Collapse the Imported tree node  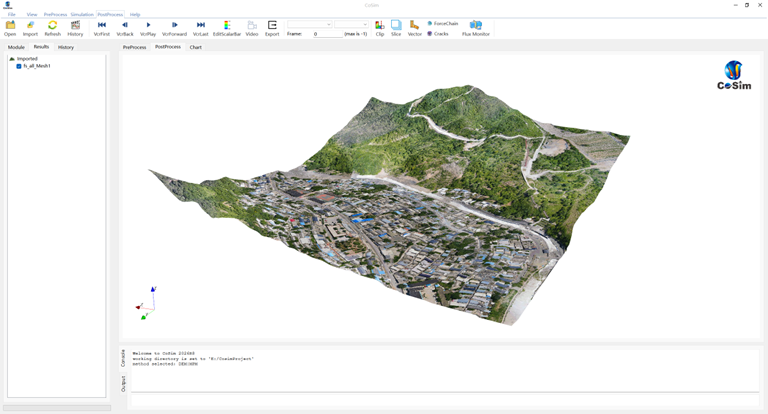[12, 59]
